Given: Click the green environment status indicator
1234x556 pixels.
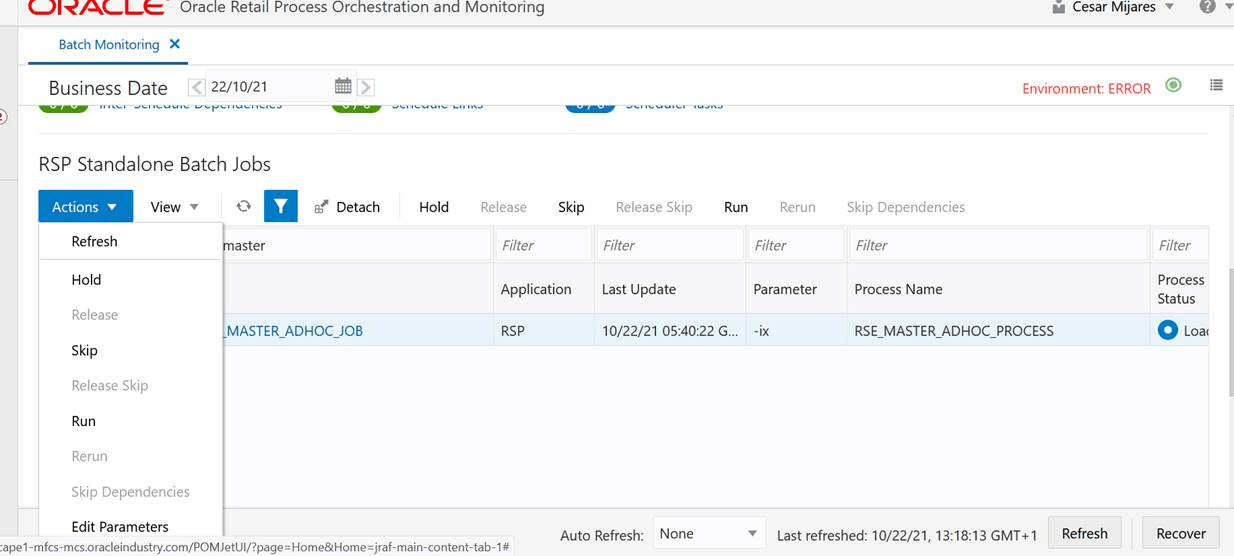Looking at the screenshot, I should tap(1174, 85).
